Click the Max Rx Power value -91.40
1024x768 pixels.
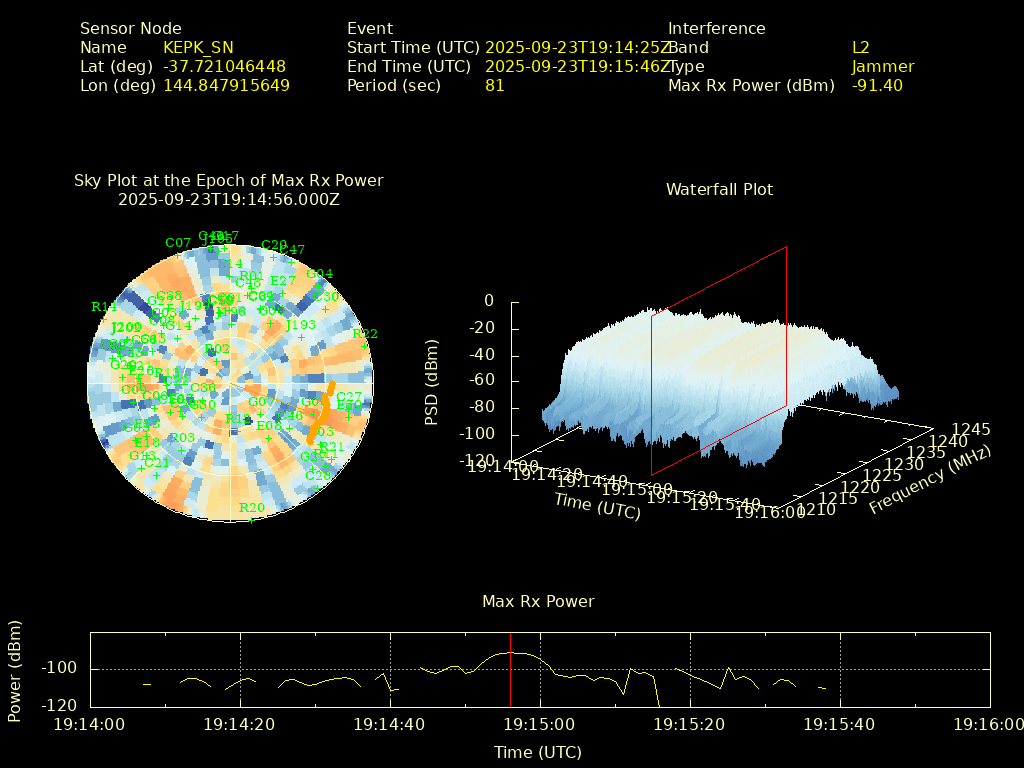(x=877, y=85)
